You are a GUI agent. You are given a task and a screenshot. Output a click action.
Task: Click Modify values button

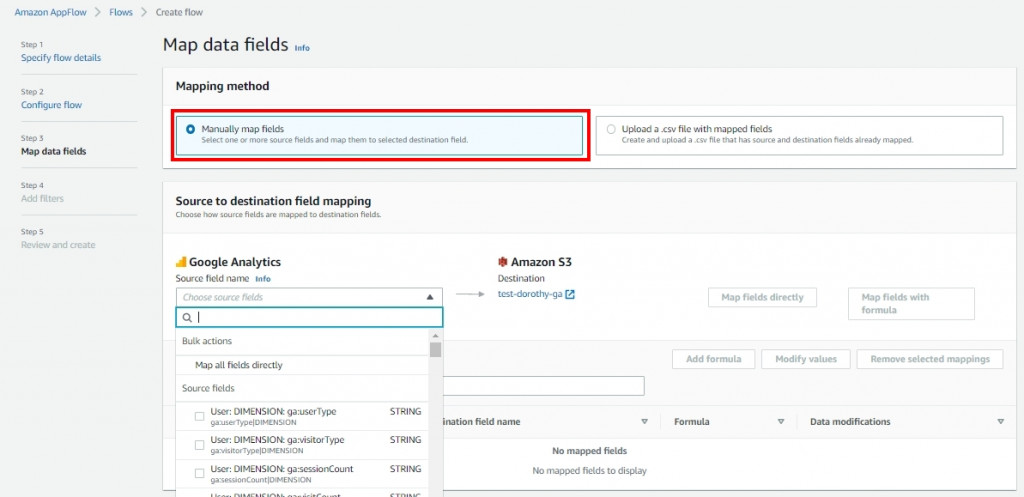(x=806, y=359)
